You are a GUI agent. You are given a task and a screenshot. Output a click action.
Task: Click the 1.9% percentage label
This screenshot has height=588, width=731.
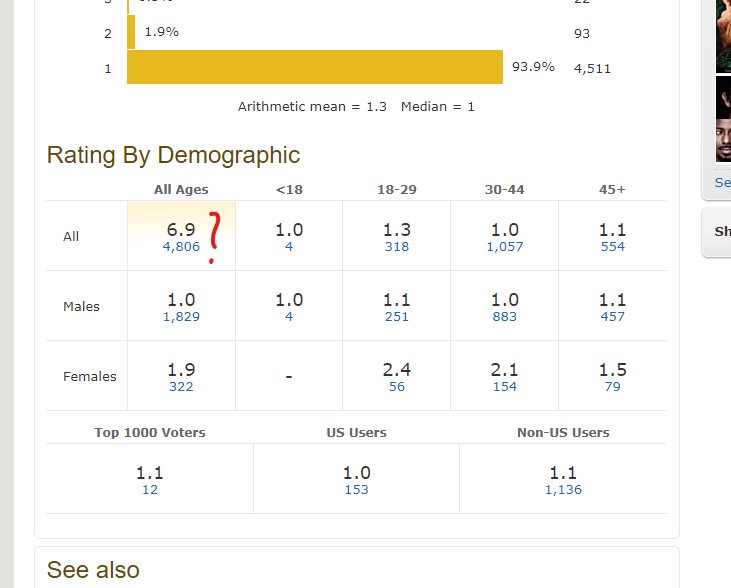pyautogui.click(x=162, y=32)
